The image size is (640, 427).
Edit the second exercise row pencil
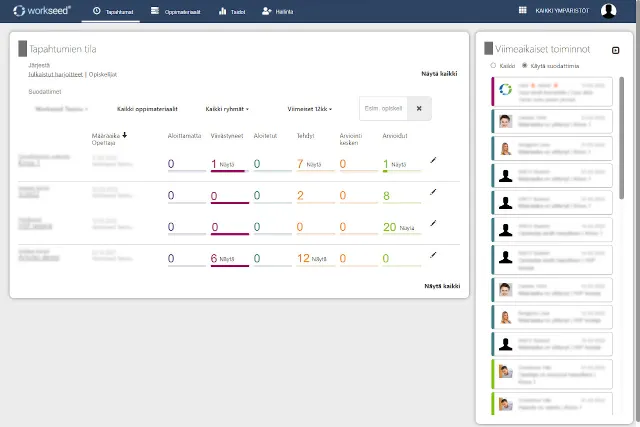(x=433, y=191)
